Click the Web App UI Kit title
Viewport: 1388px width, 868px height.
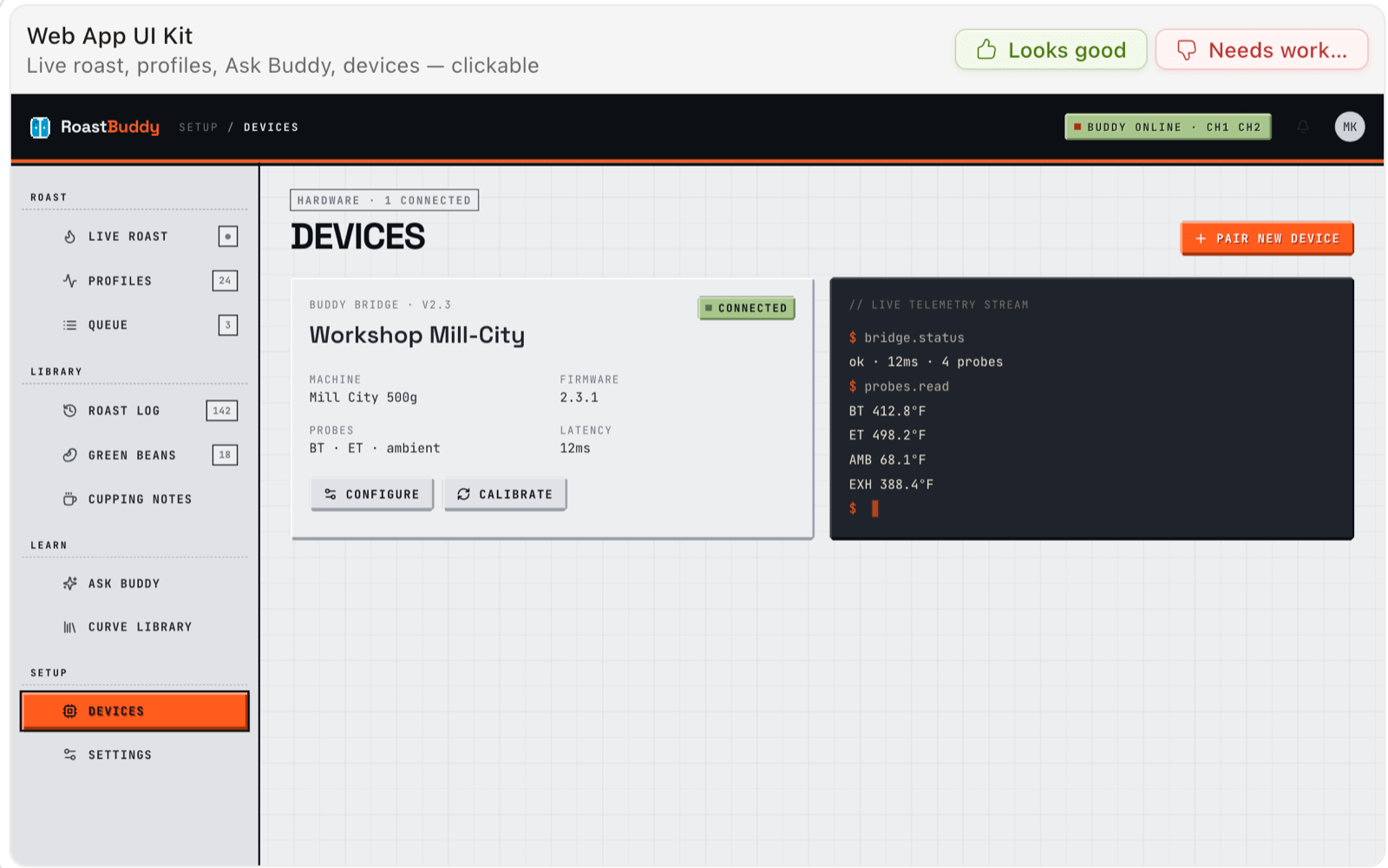109,36
